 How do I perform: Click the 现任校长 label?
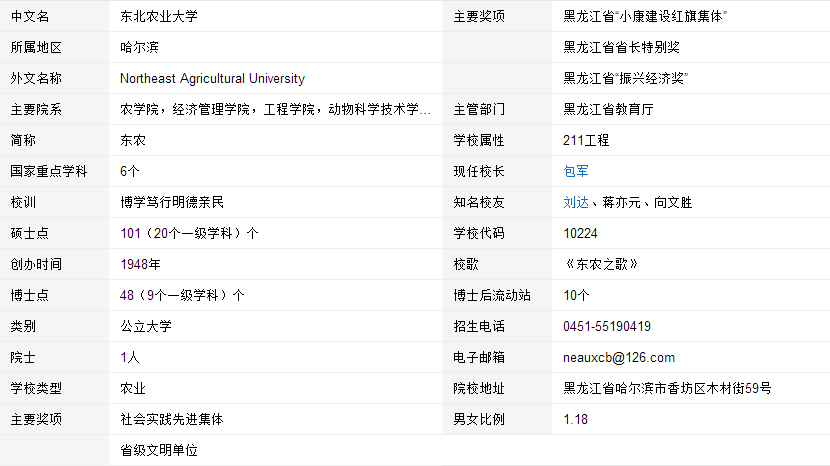click(479, 171)
